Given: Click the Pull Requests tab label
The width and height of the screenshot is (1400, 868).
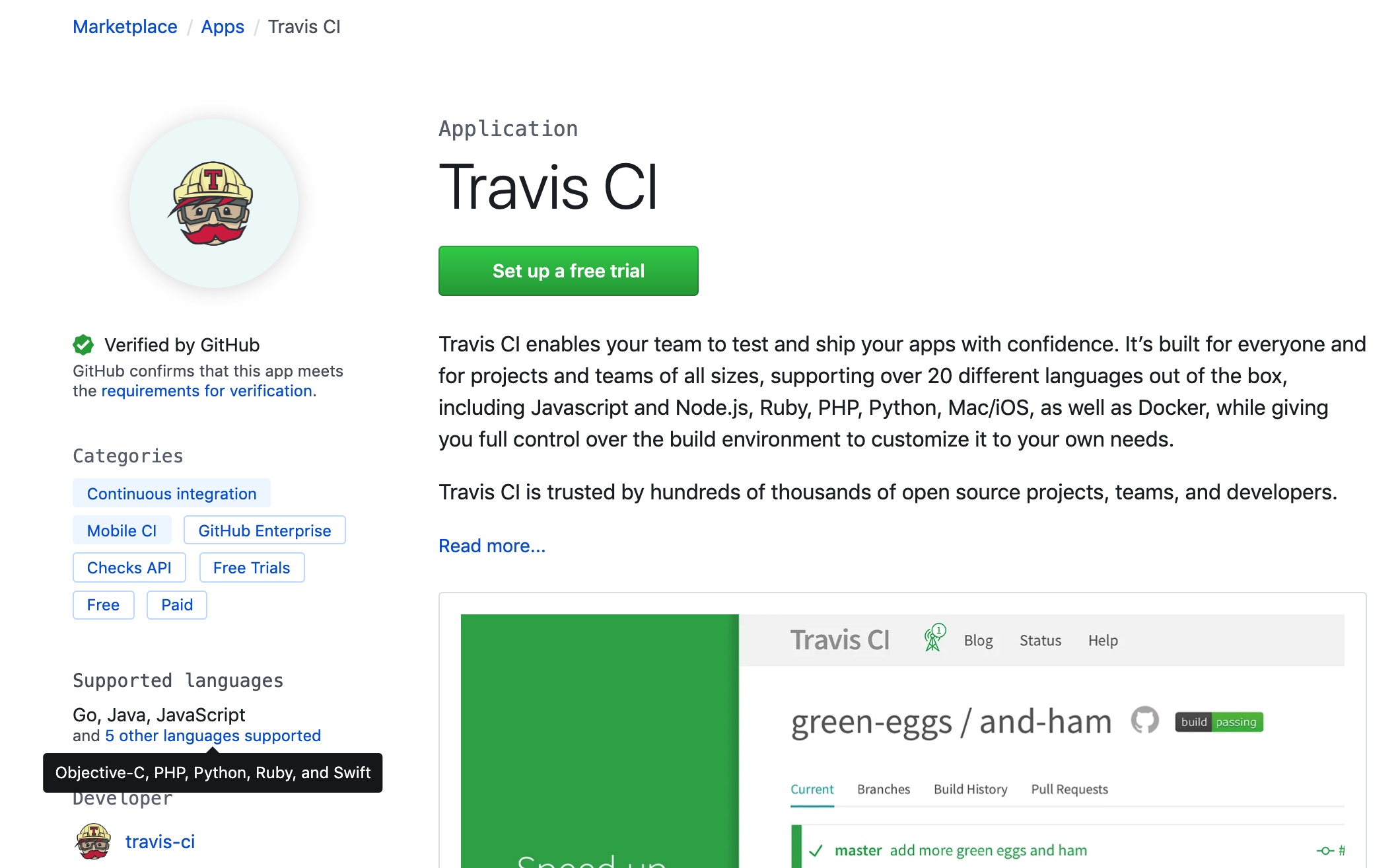Looking at the screenshot, I should [x=1069, y=789].
